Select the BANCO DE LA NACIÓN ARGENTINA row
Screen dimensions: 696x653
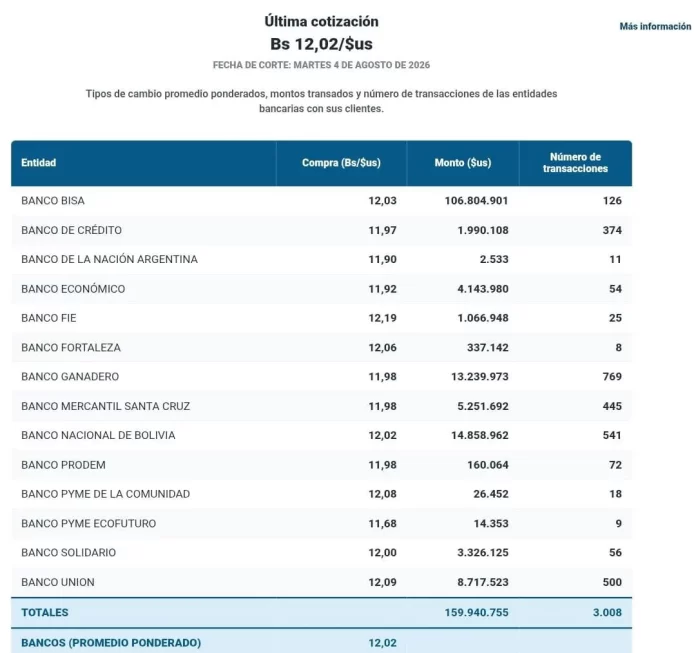click(x=321, y=260)
